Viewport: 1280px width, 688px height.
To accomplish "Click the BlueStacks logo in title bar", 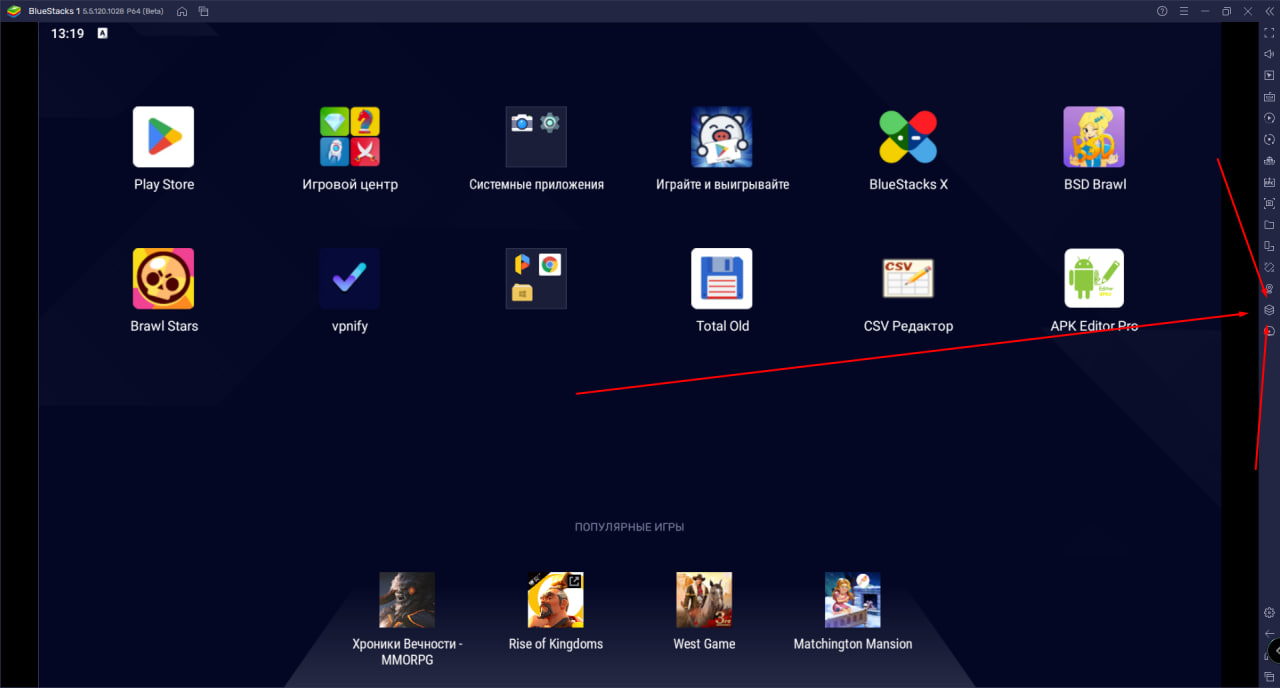I will coord(14,11).
